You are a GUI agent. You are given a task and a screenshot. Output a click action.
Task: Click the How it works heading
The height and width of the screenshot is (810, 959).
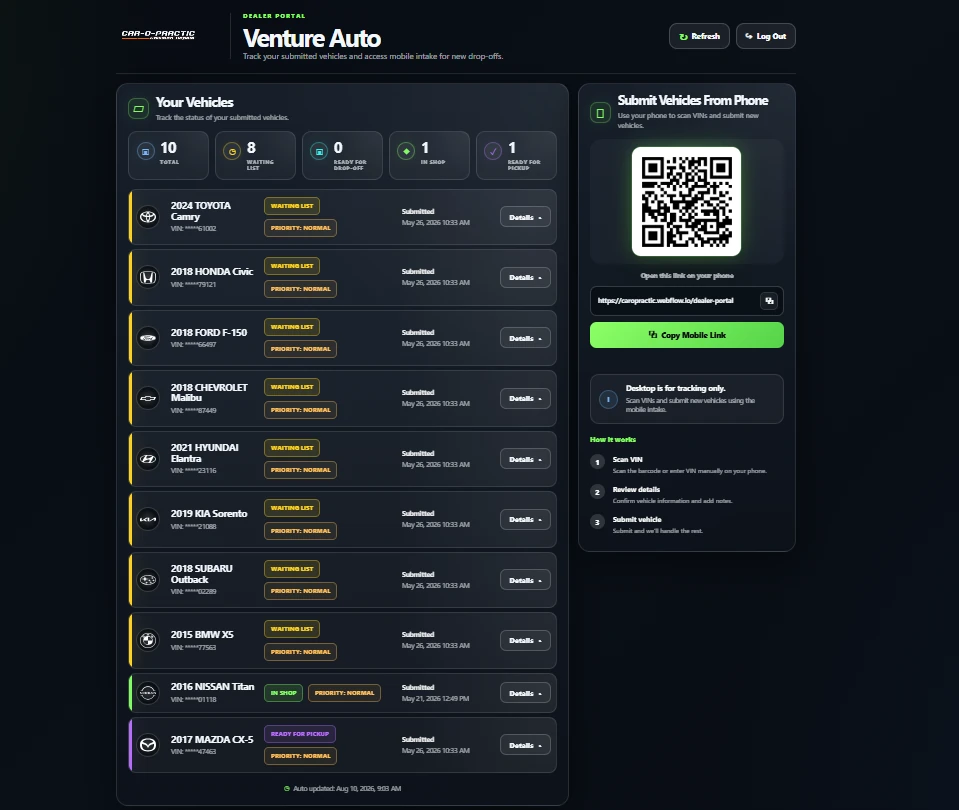pos(613,440)
